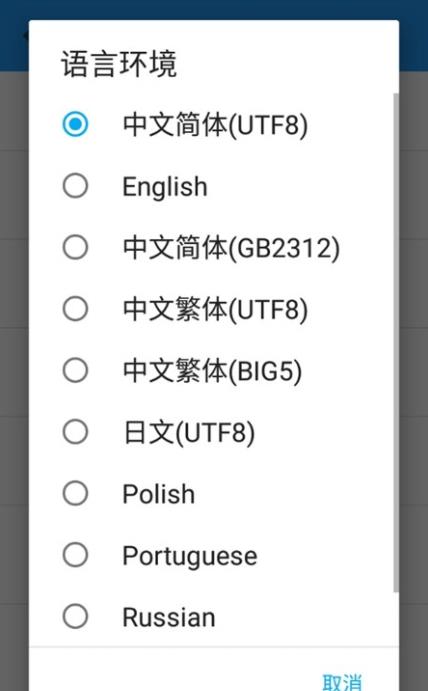The height and width of the screenshot is (691, 428).
Task: Click the 中文繁体(UTF8) label text
Action: [215, 309]
